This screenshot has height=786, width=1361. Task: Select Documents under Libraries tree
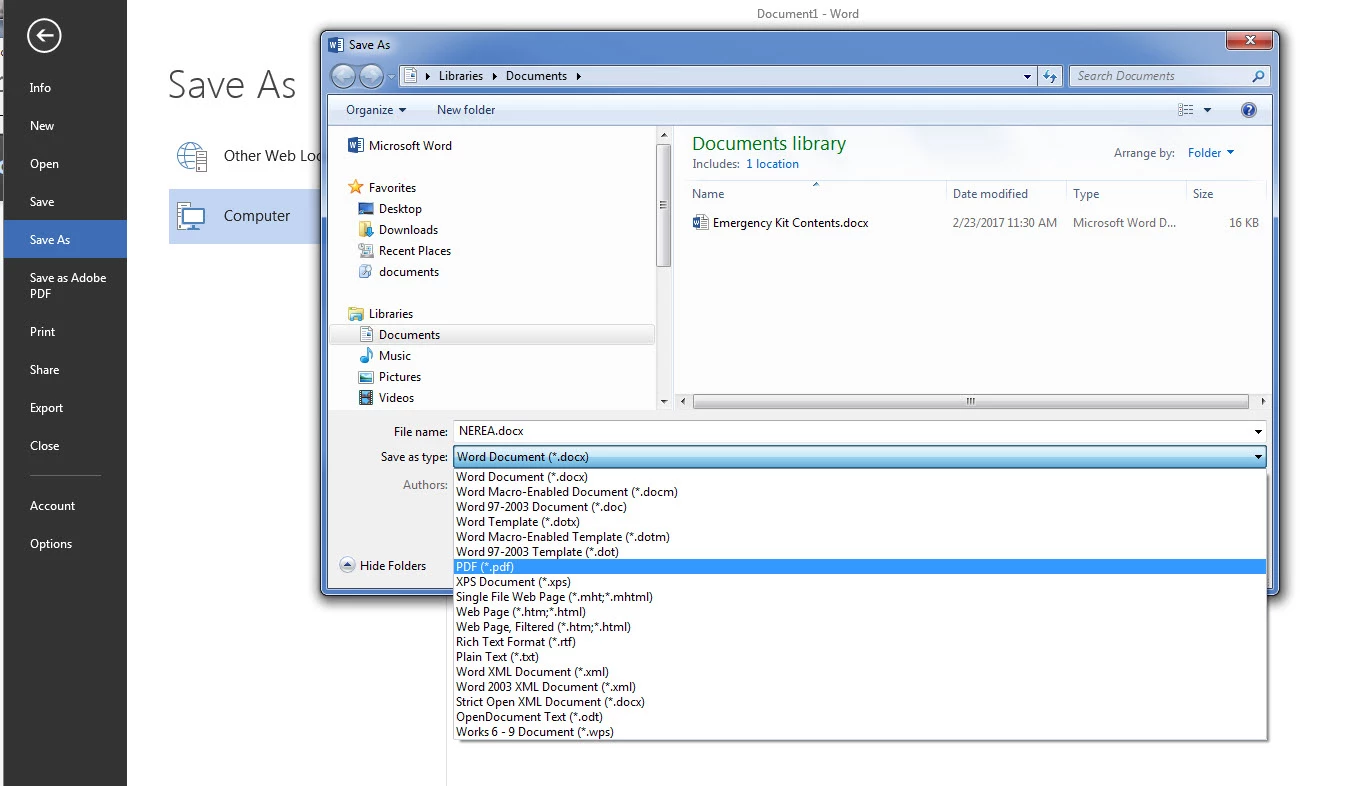409,335
